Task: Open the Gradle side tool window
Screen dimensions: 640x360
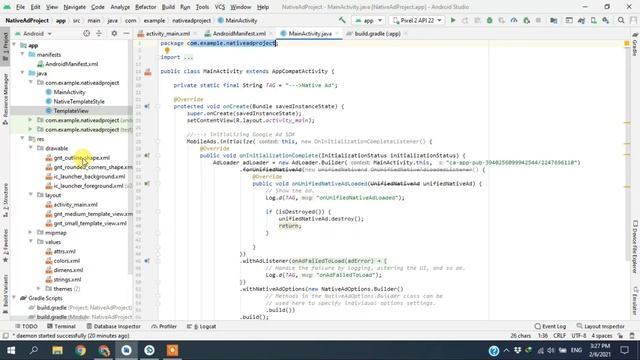Action: pos(635,45)
